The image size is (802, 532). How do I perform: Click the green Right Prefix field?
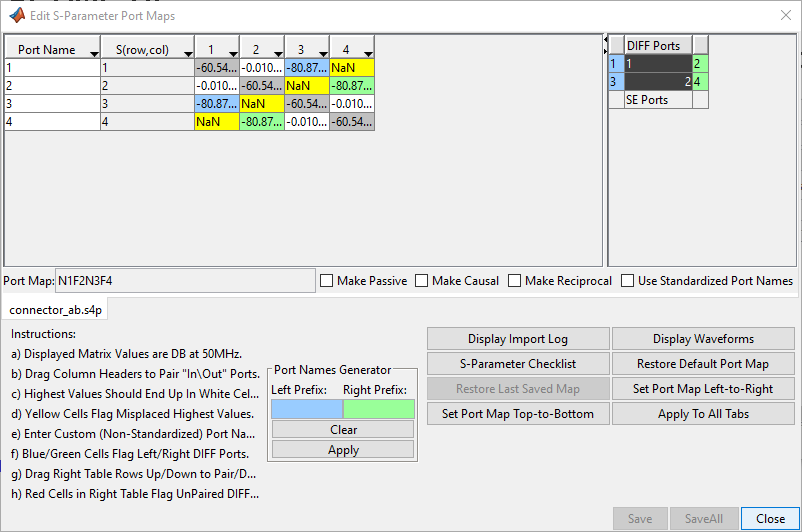pyautogui.click(x=378, y=409)
